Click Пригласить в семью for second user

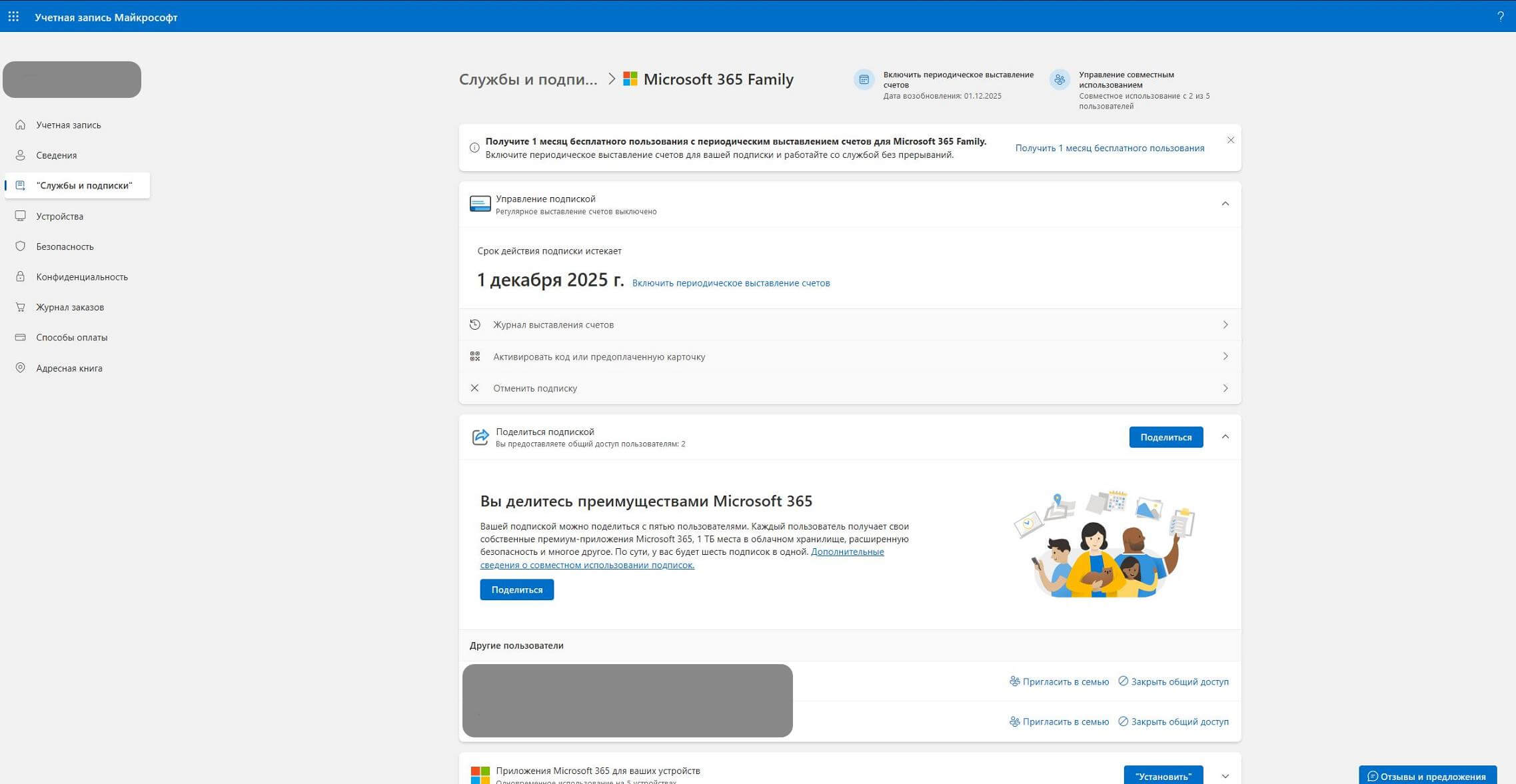click(x=1059, y=721)
